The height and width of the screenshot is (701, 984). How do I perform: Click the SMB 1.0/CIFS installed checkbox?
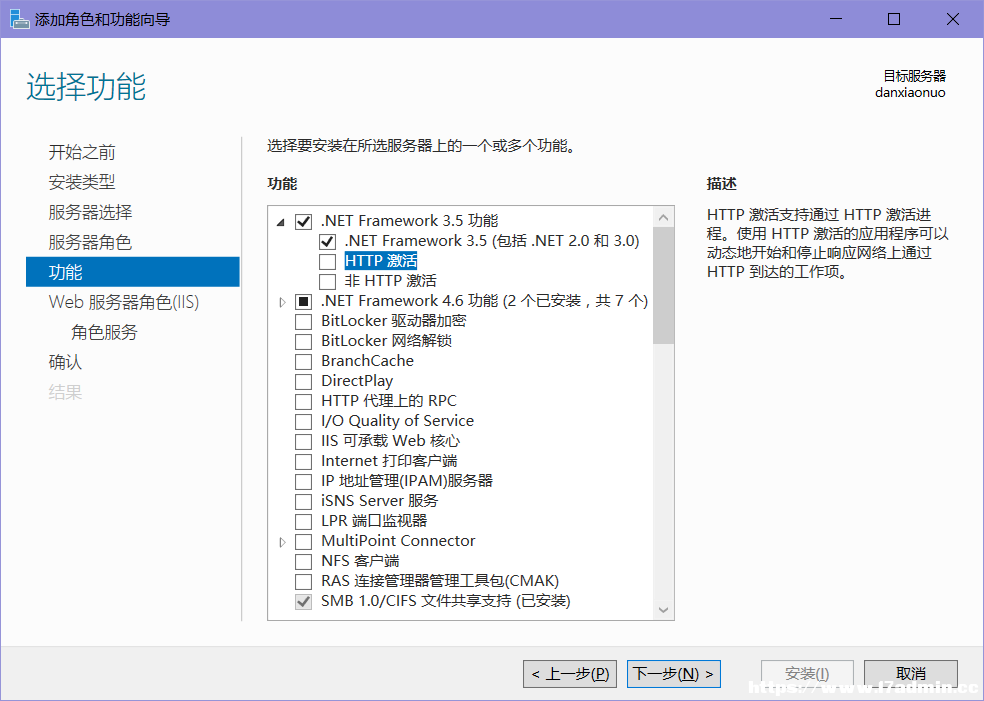304,601
